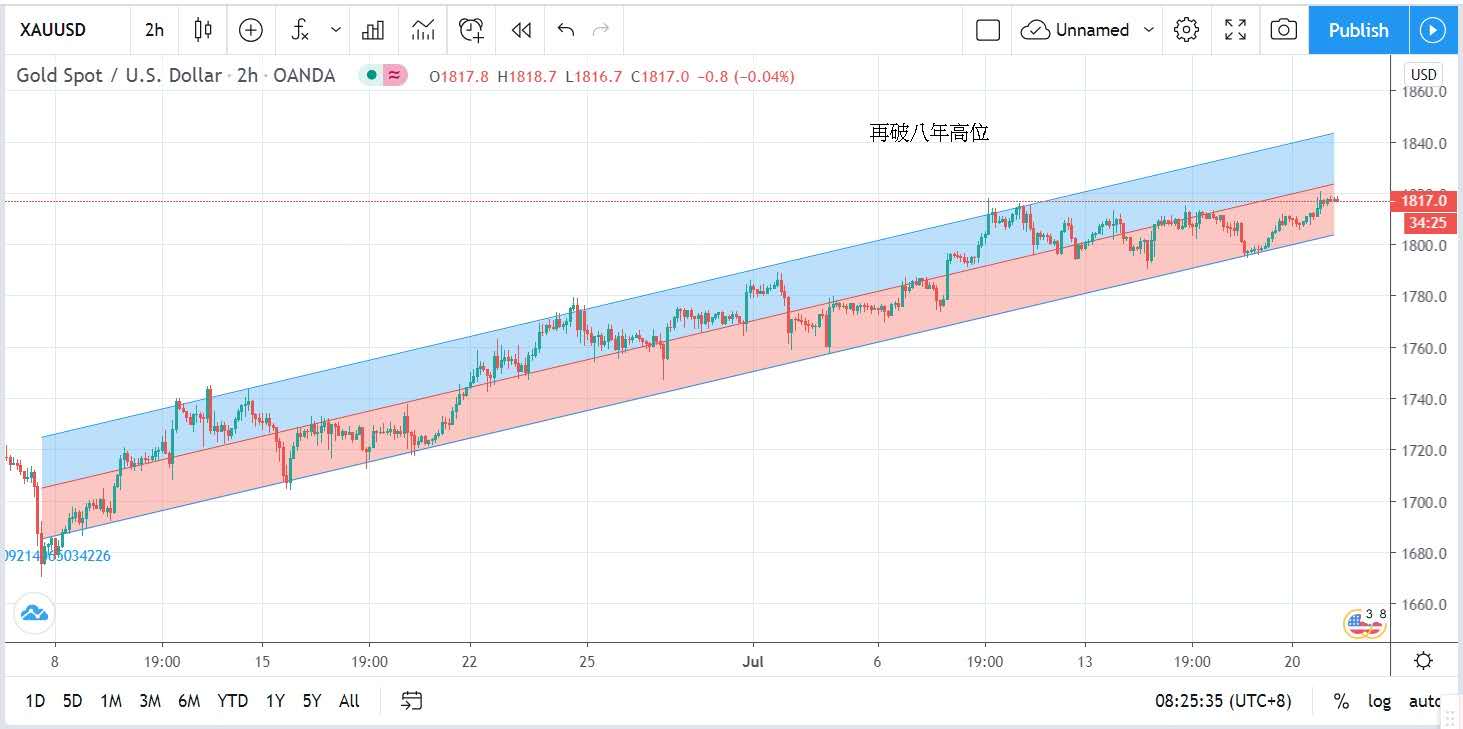This screenshot has width=1463, height=729.
Task: Expand the Unnamed layout dropdown arrow
Action: [x=1149, y=30]
